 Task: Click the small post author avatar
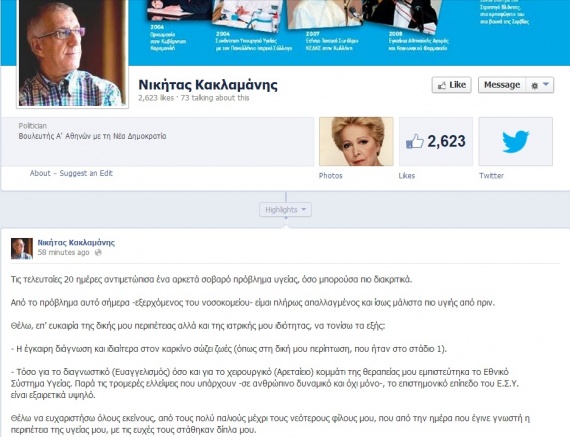tap(22, 249)
